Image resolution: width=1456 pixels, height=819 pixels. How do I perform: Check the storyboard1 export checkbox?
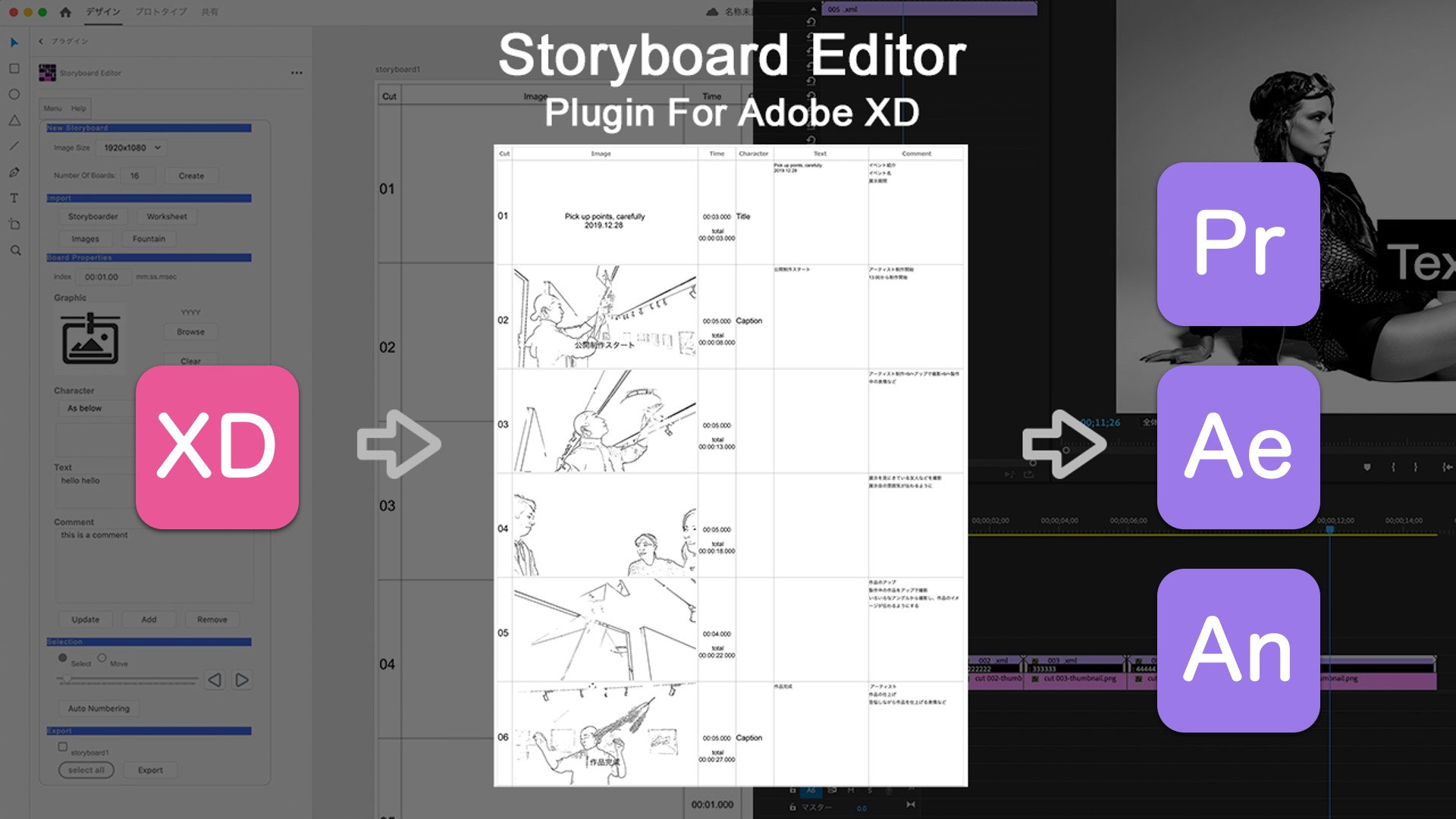[x=62, y=746]
